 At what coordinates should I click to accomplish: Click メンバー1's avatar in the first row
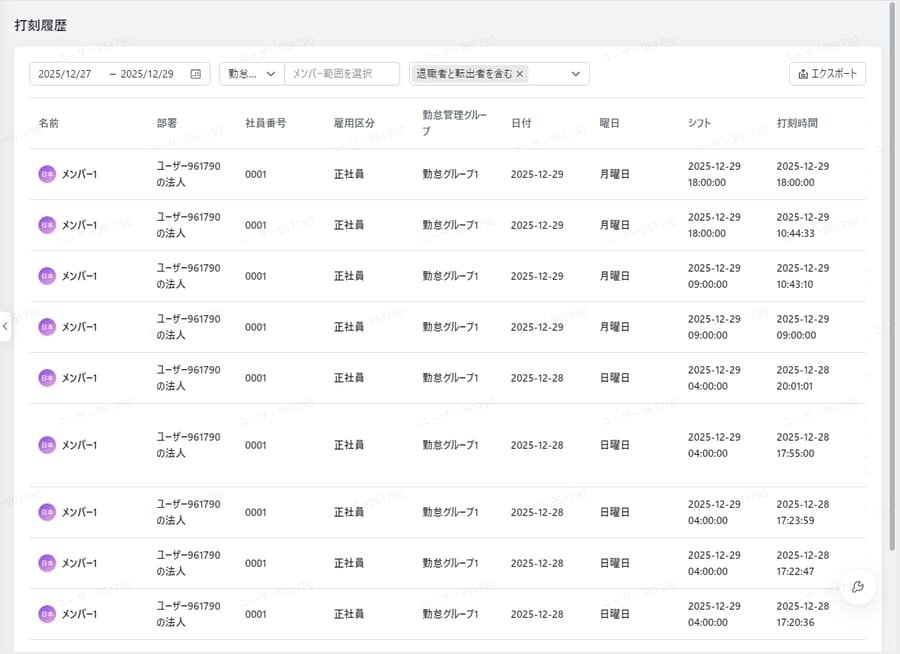[46, 173]
